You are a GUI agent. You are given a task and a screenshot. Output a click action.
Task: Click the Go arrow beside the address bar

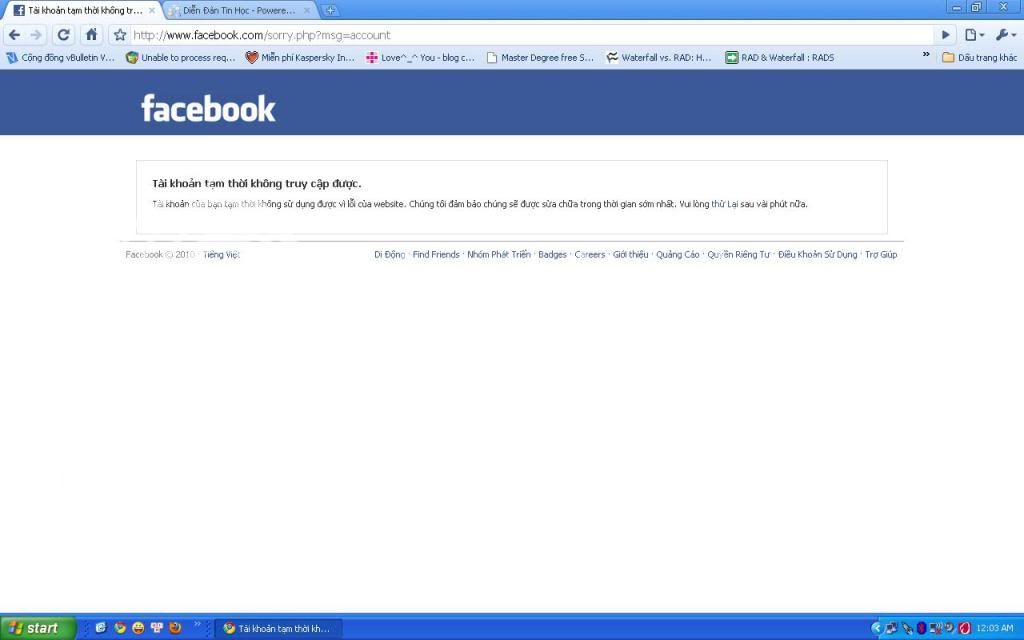pos(945,35)
